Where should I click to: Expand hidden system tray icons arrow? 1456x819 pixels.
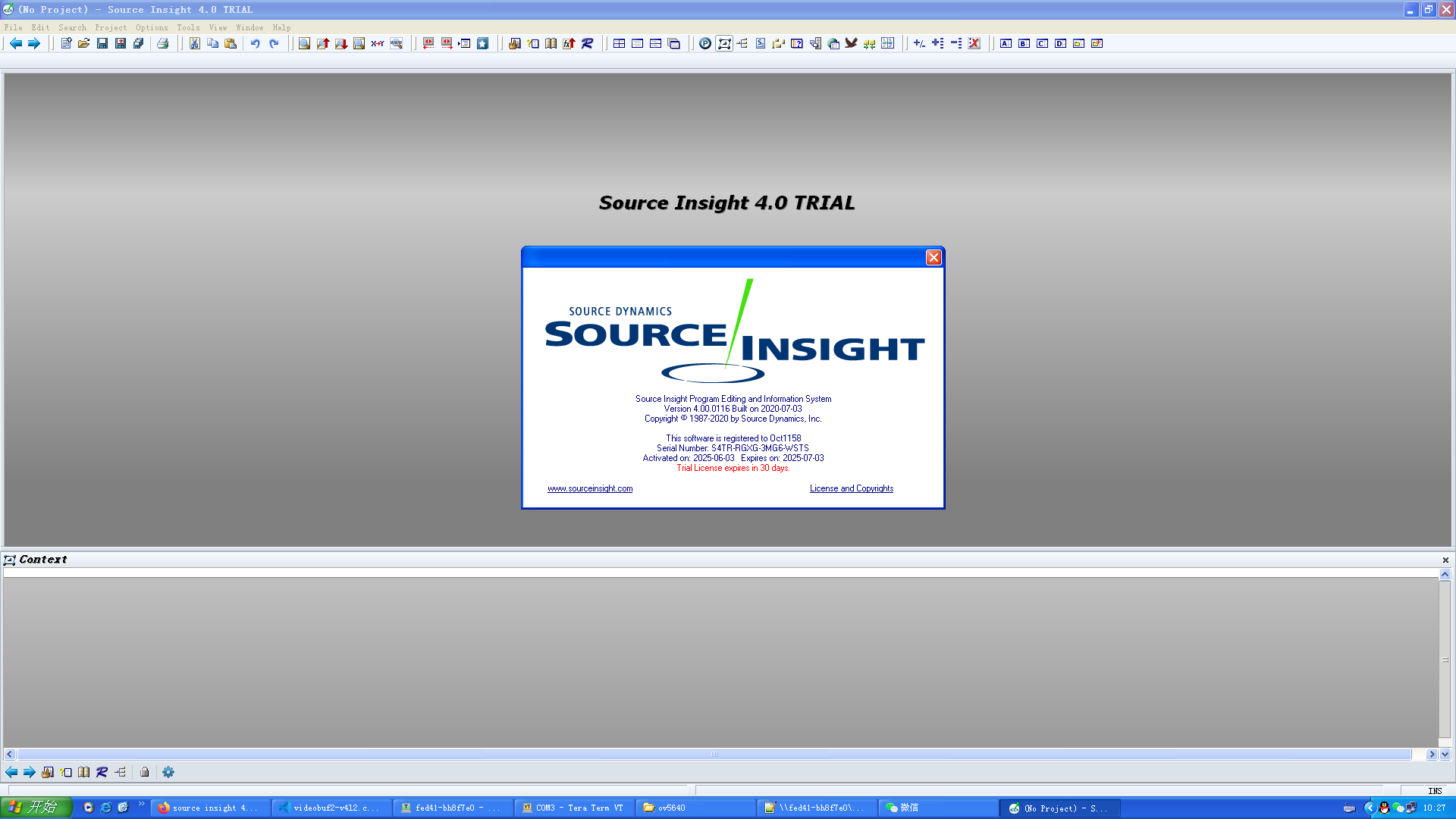(x=1370, y=808)
